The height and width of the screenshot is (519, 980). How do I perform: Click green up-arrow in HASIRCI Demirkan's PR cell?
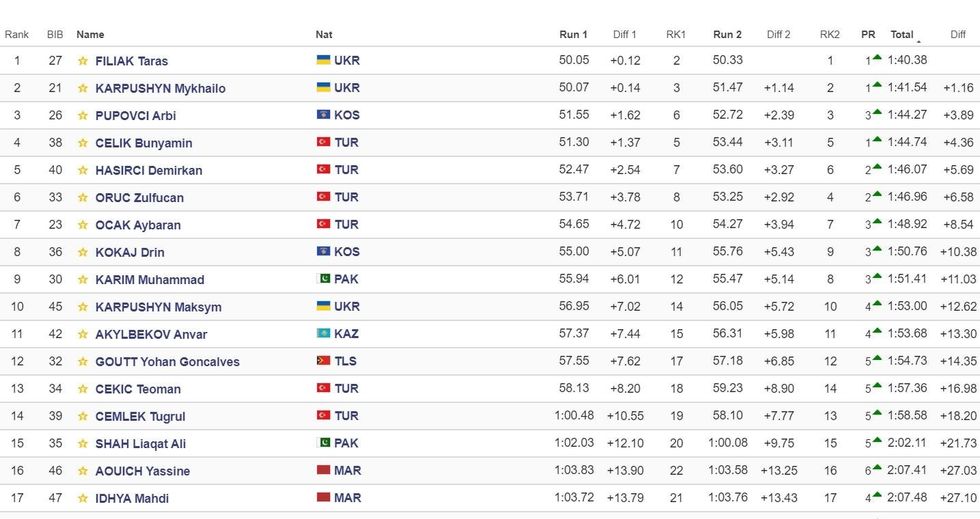tap(877, 167)
